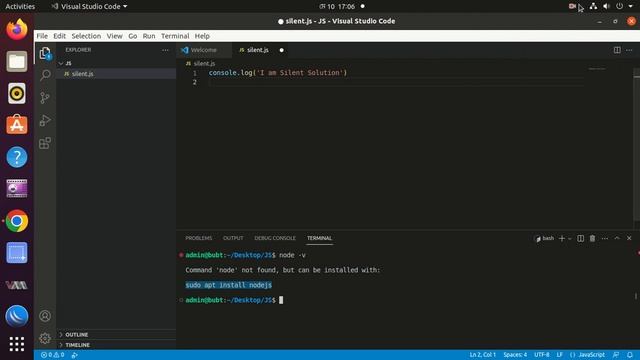Open the Explorer view in activity bar
Screen dimensions: 640x360
[45, 53]
